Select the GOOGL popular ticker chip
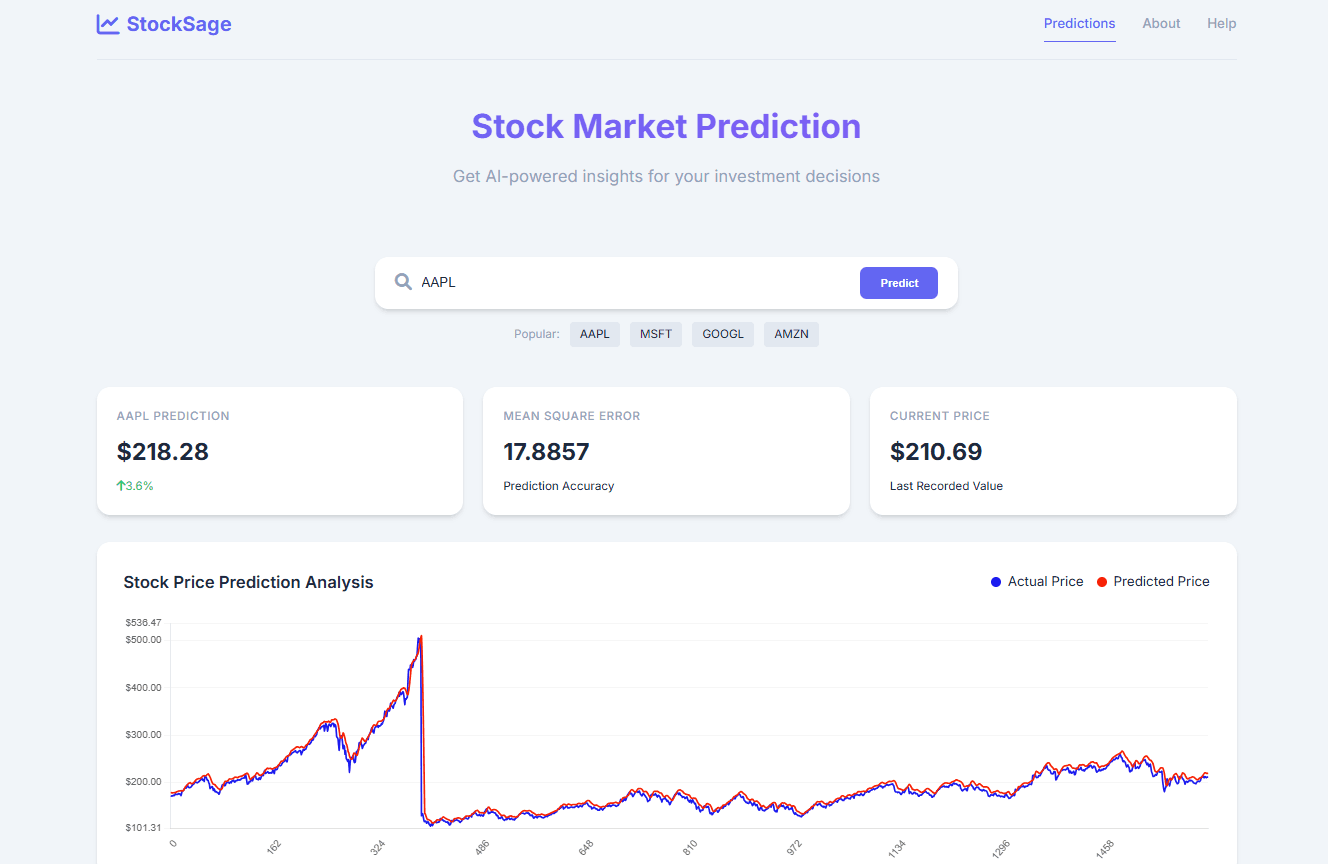Image resolution: width=1328 pixels, height=864 pixels. (x=723, y=334)
